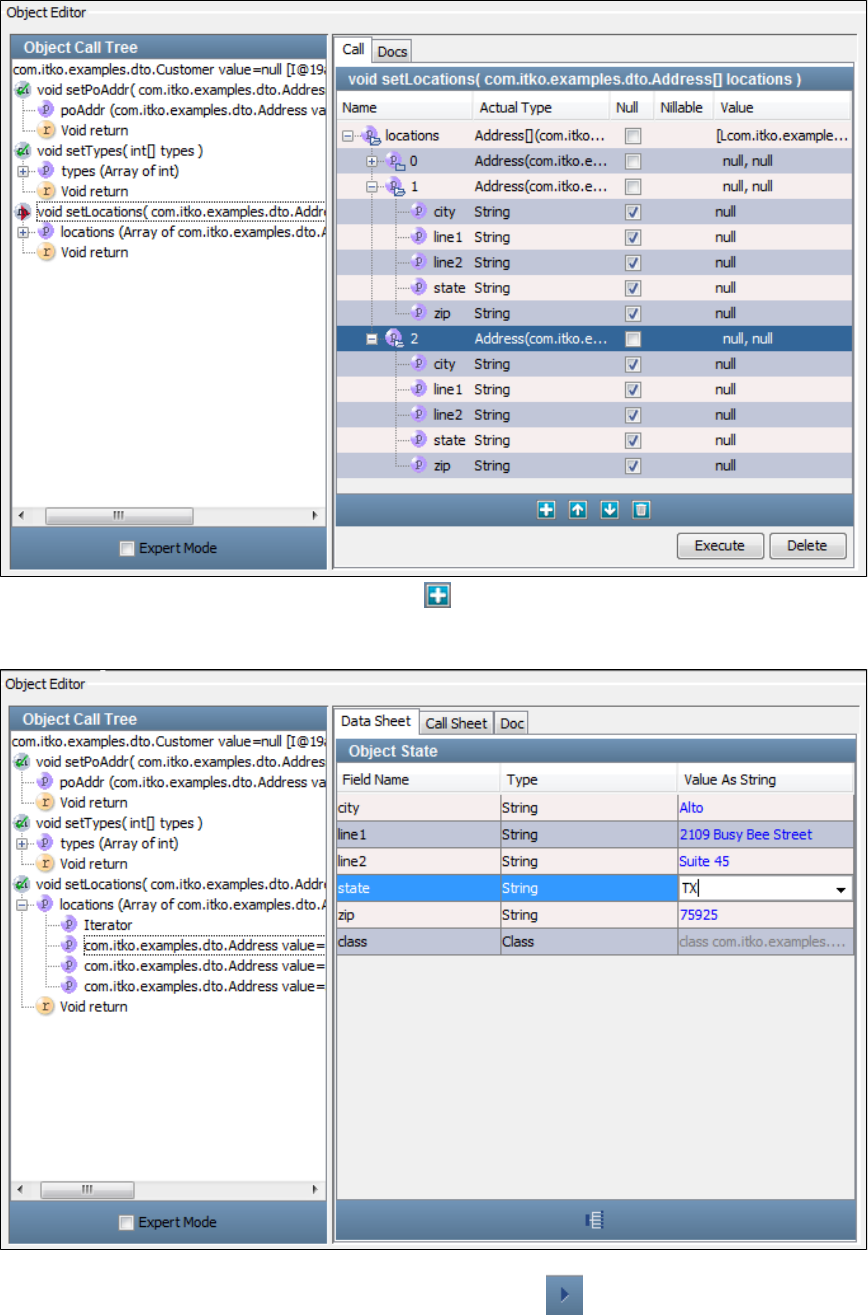Viewport: 868px width, 1315px height.
Task: Click the add element plus icon in upper editor
Action: click(546, 510)
